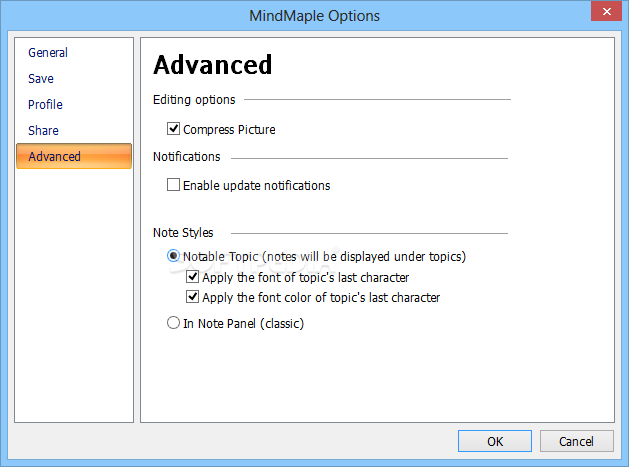The width and height of the screenshot is (629, 467).
Task: Enable update notifications checkbox
Action: pyautogui.click(x=174, y=185)
